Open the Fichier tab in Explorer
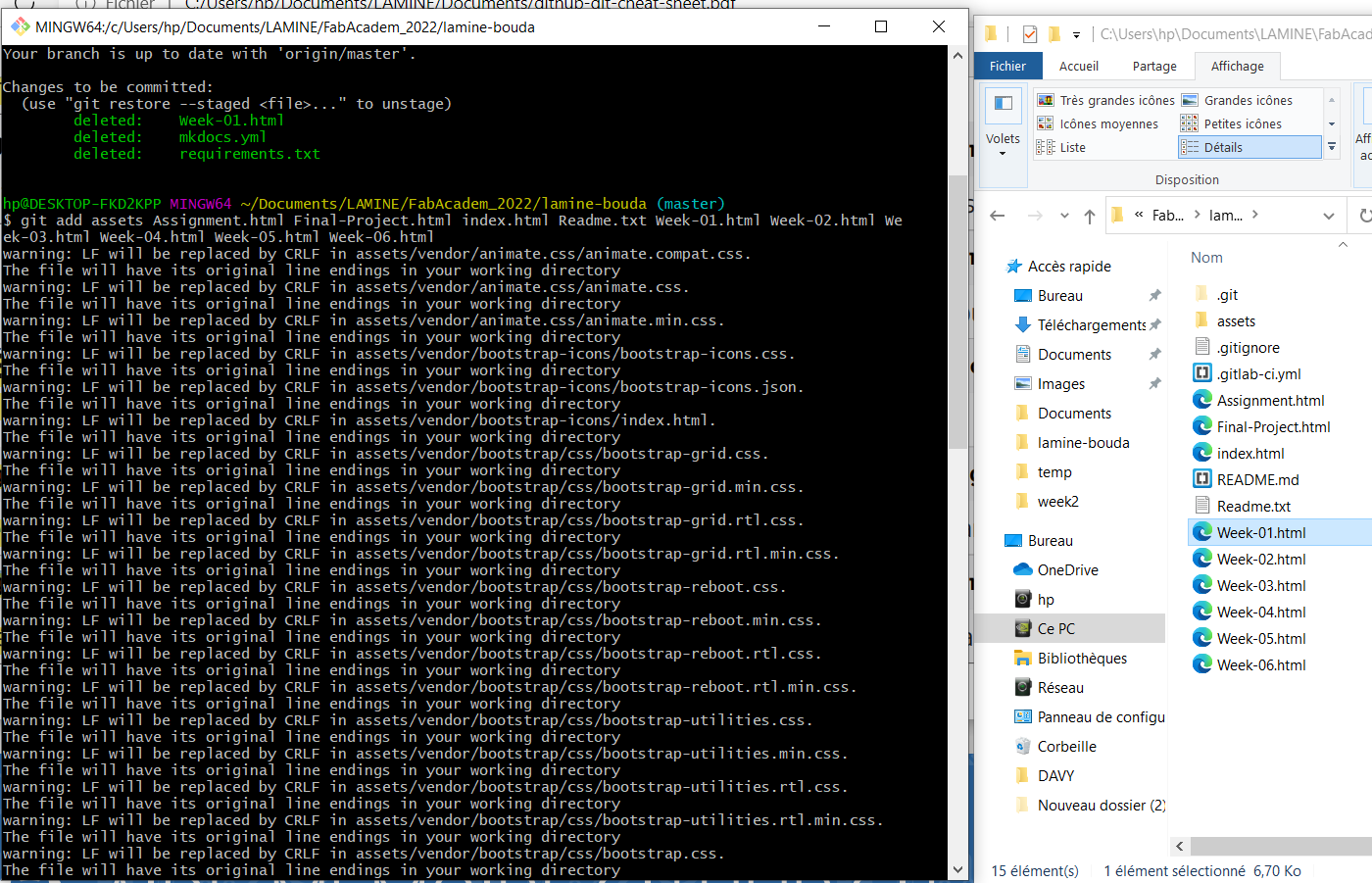Screen dimensions: 1372x883 tap(1007, 66)
